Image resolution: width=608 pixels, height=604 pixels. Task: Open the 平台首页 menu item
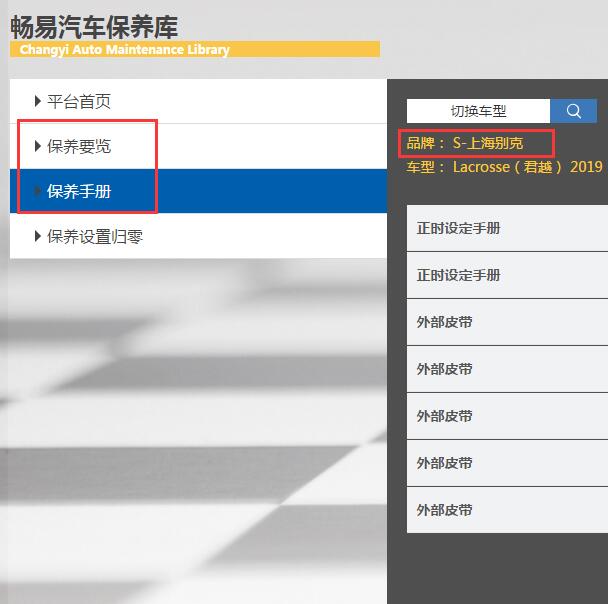[198, 101]
